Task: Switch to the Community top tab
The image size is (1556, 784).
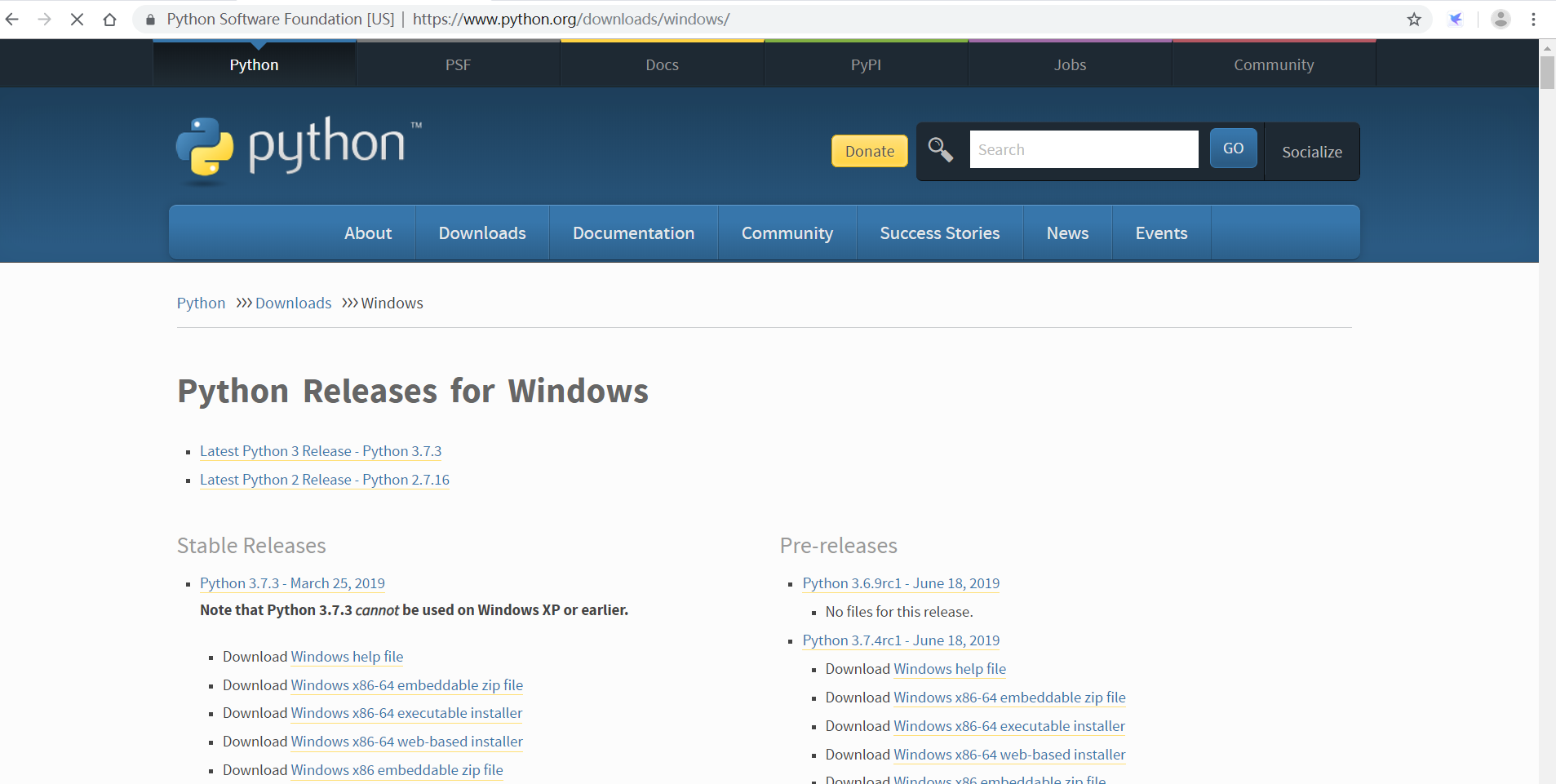Action: (x=1274, y=64)
